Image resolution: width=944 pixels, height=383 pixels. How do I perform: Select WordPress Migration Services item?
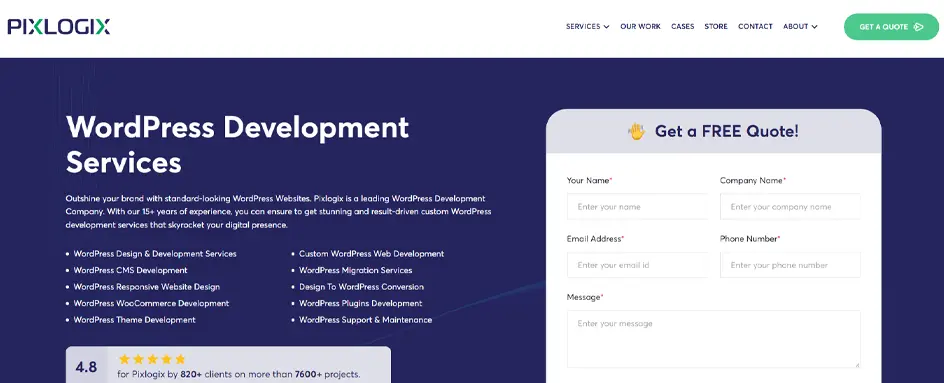coord(356,270)
